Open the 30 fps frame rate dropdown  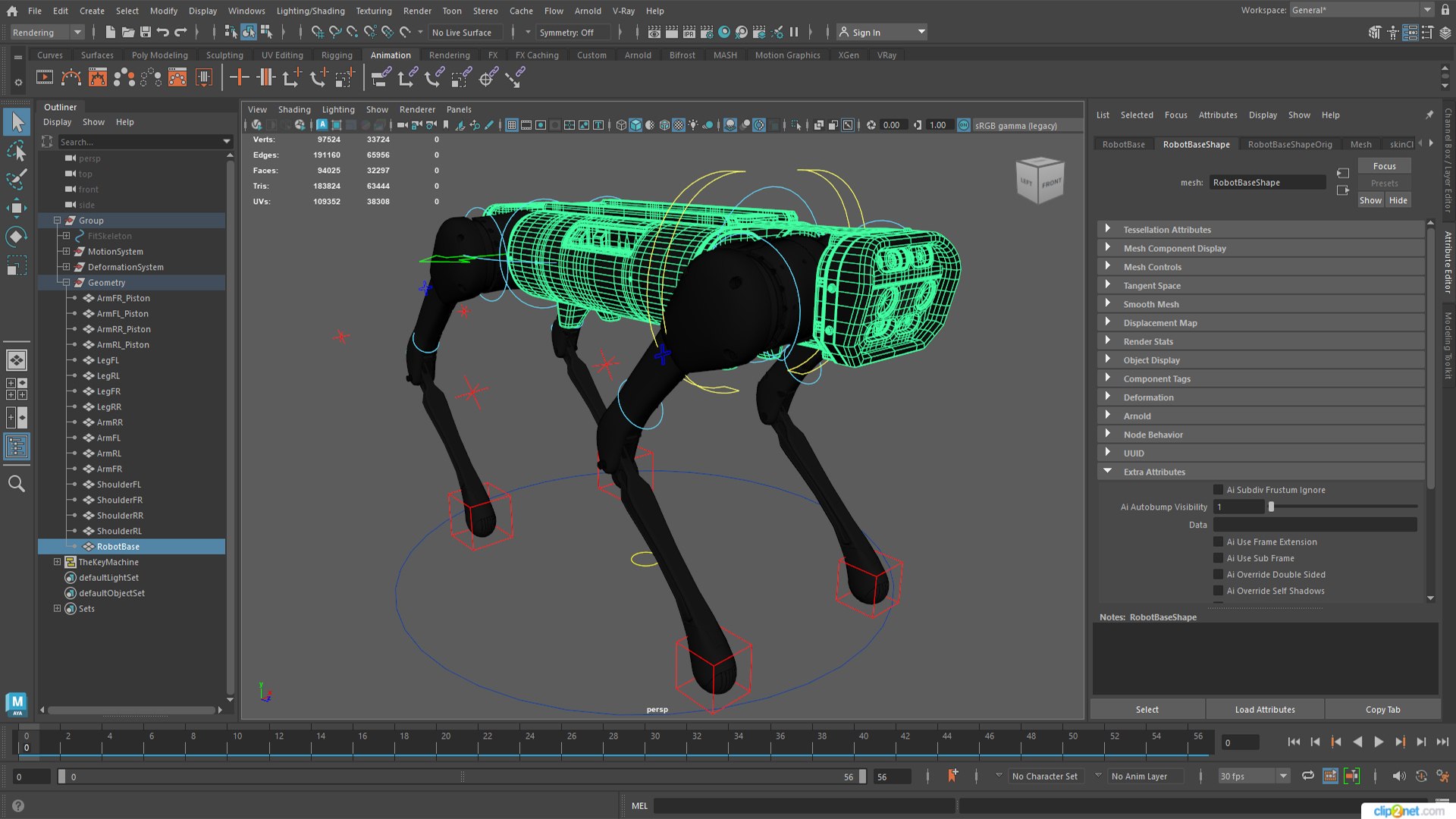(1254, 776)
